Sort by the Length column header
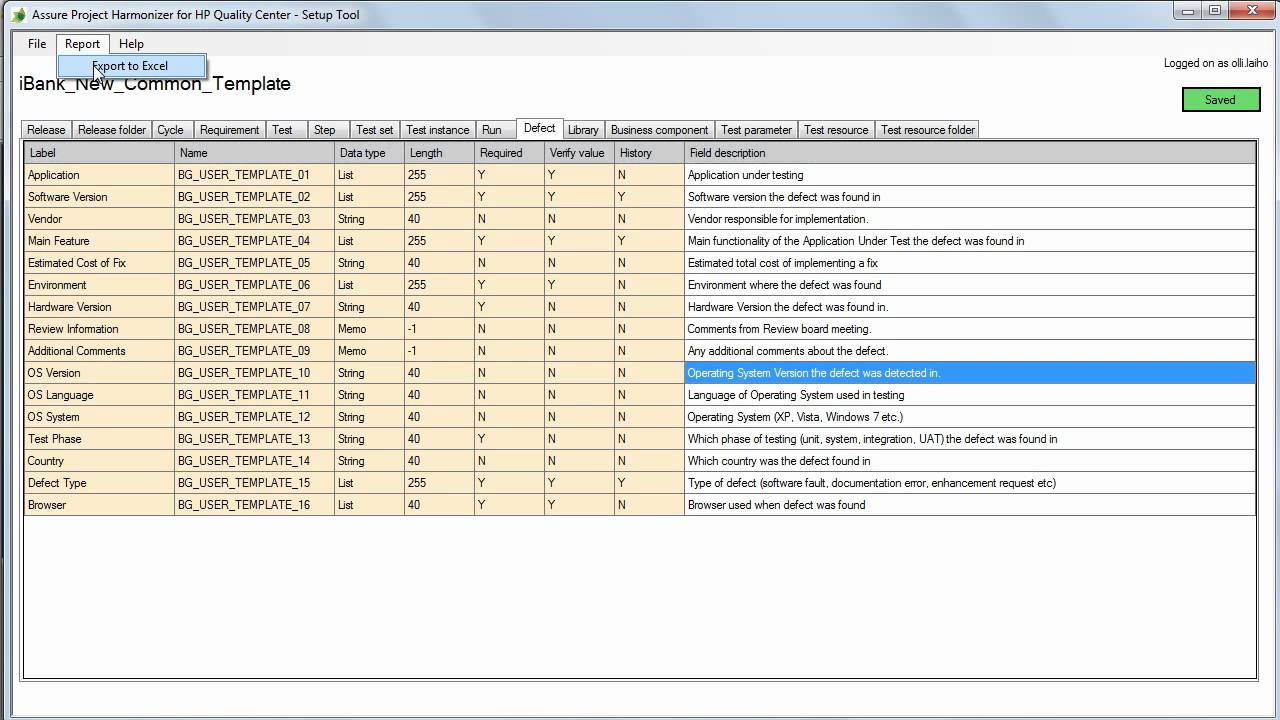1280x720 pixels. click(439, 153)
